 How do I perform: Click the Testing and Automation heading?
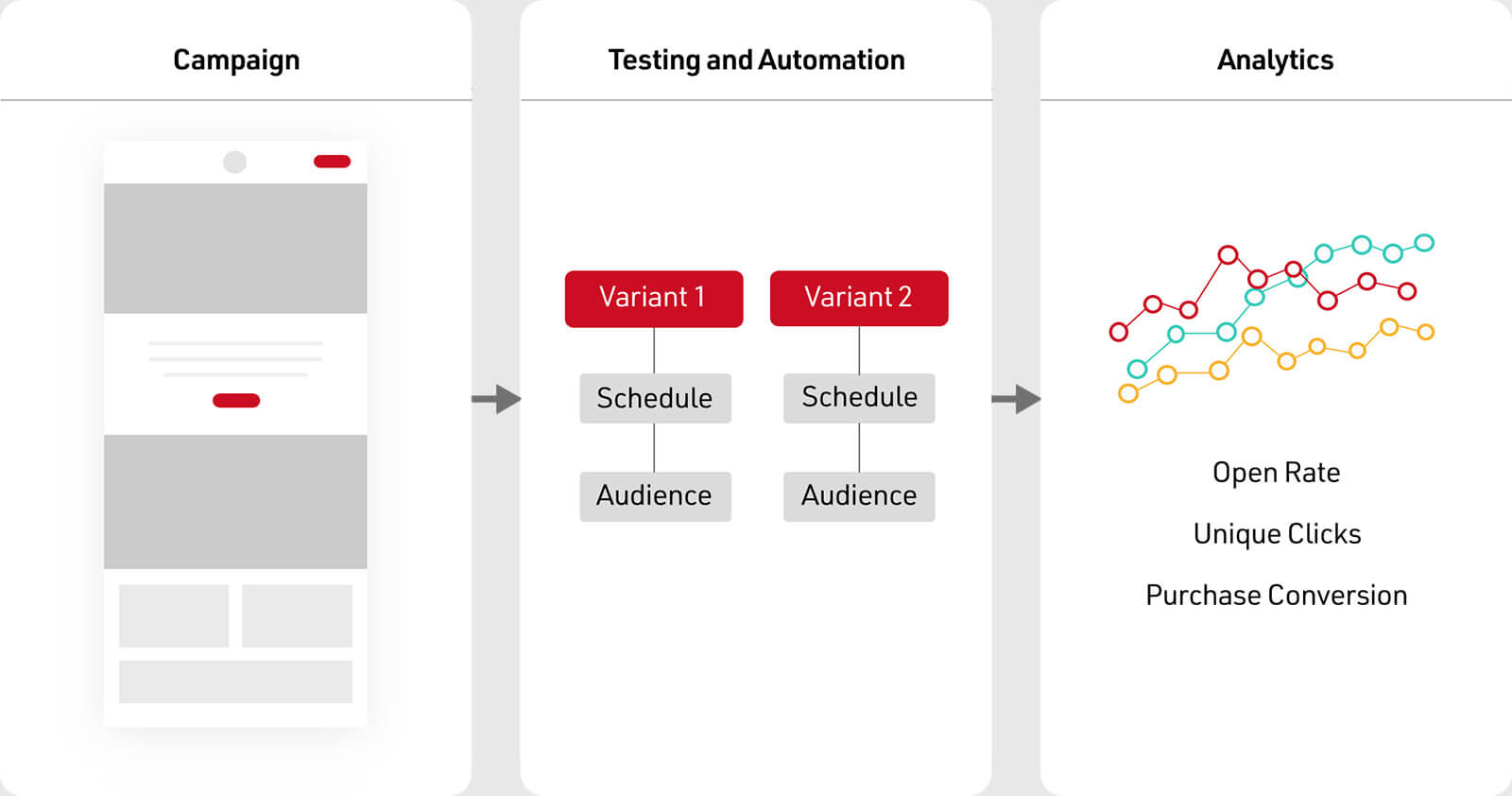tap(756, 61)
